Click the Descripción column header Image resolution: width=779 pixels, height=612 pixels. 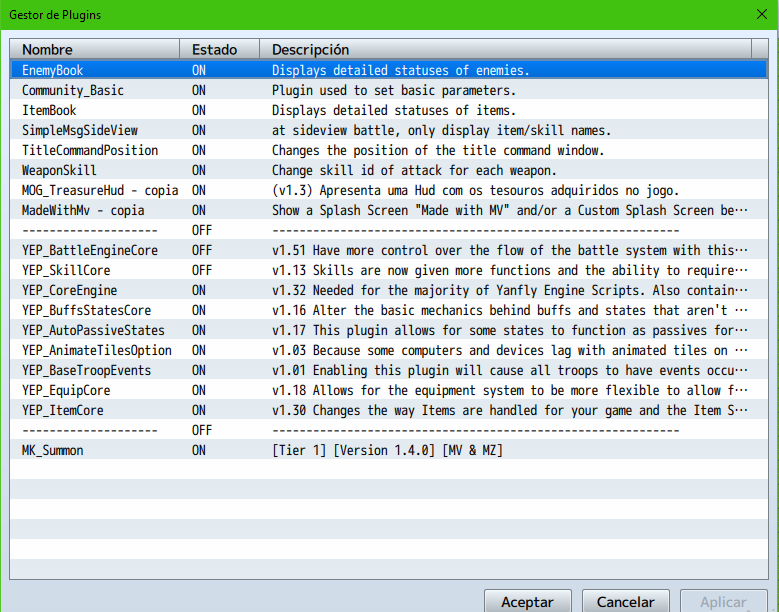pos(505,49)
